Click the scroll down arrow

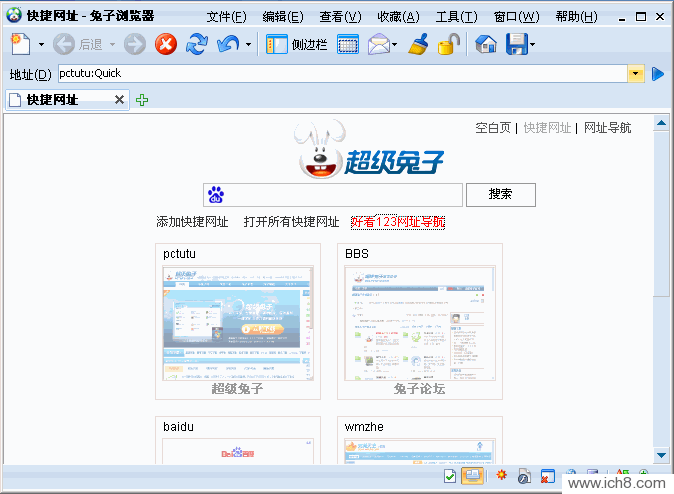coord(662,455)
